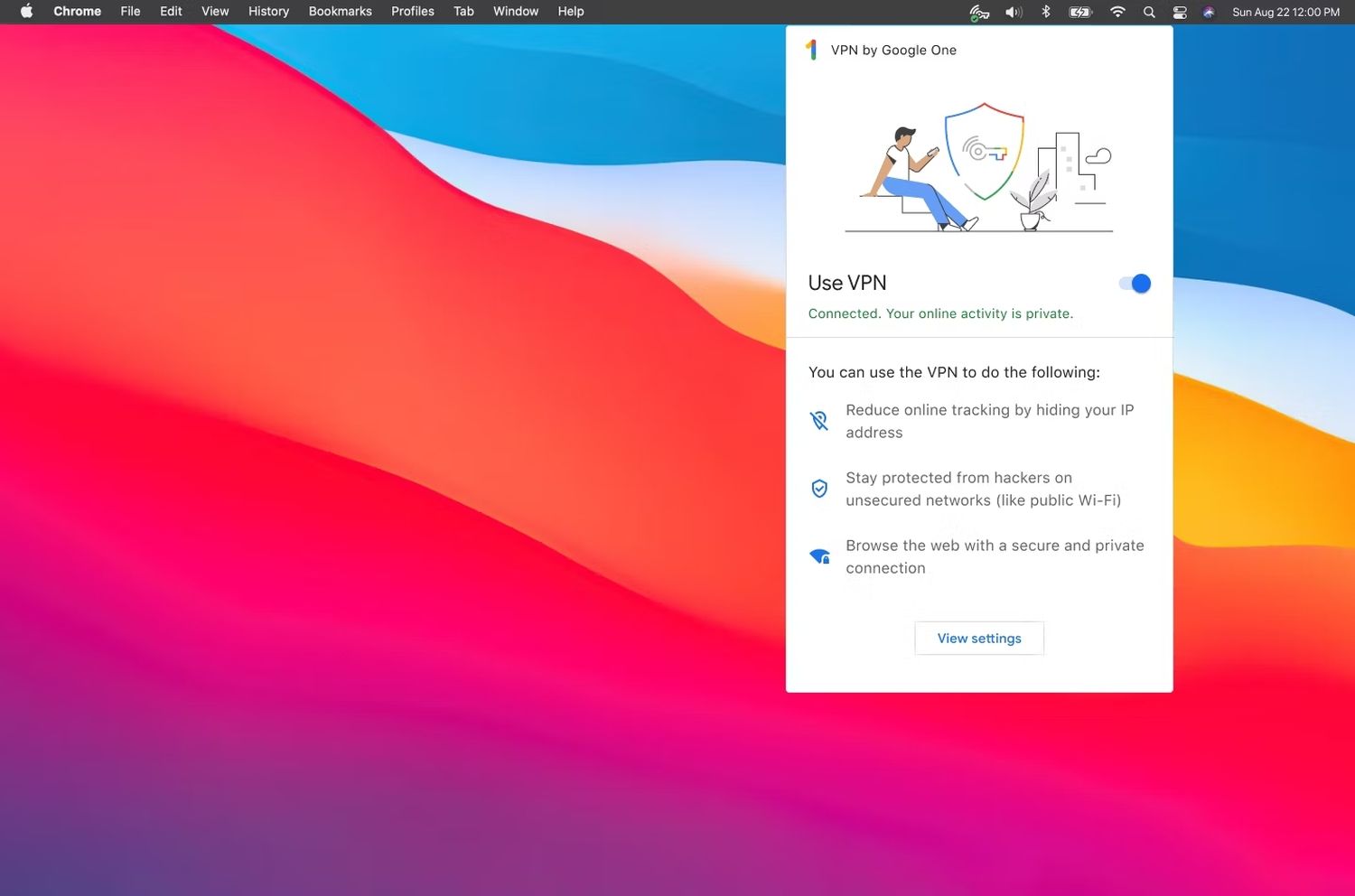1355x896 pixels.
Task: Open the Bookmarks menu
Action: coord(340,12)
